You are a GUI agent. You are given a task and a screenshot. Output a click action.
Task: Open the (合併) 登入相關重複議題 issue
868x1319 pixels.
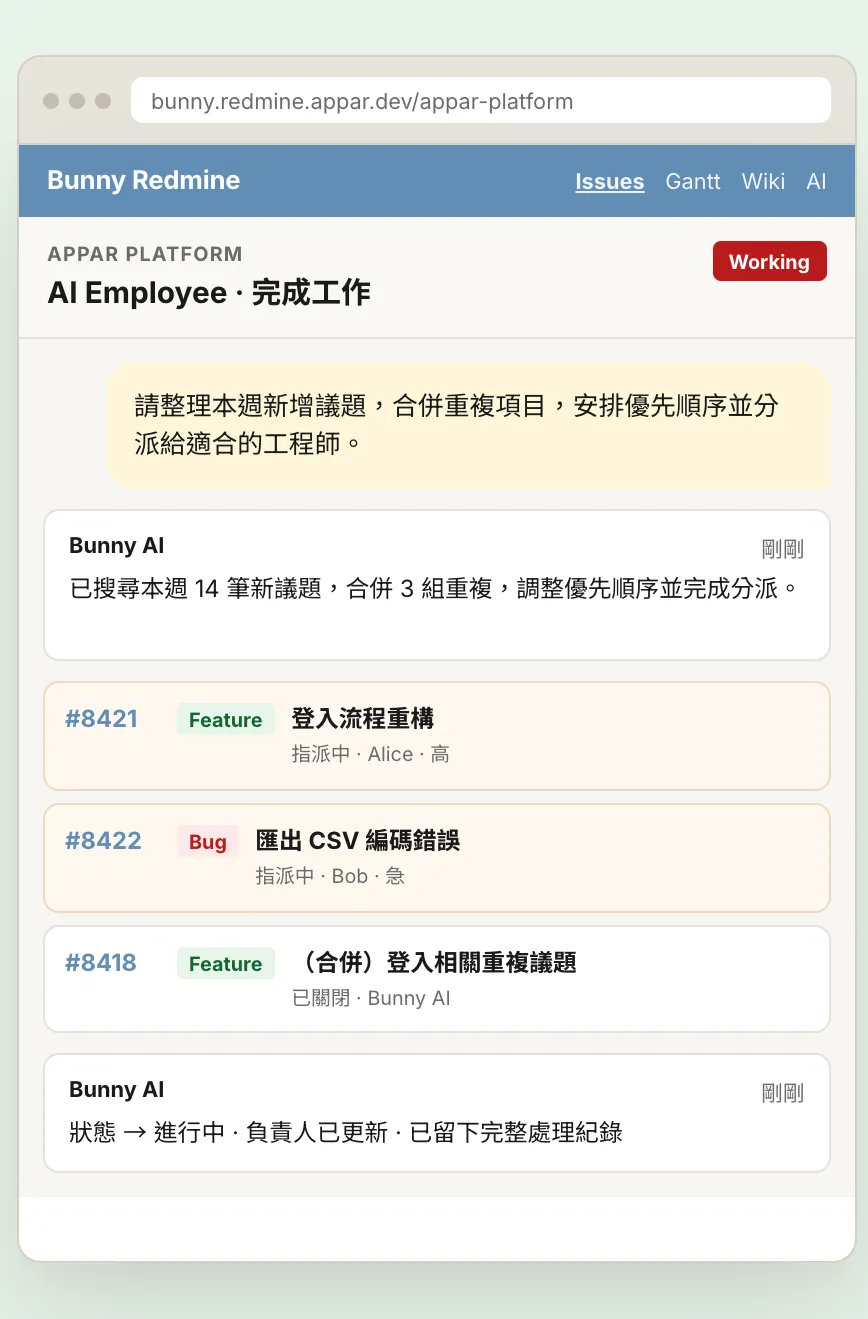click(x=434, y=963)
